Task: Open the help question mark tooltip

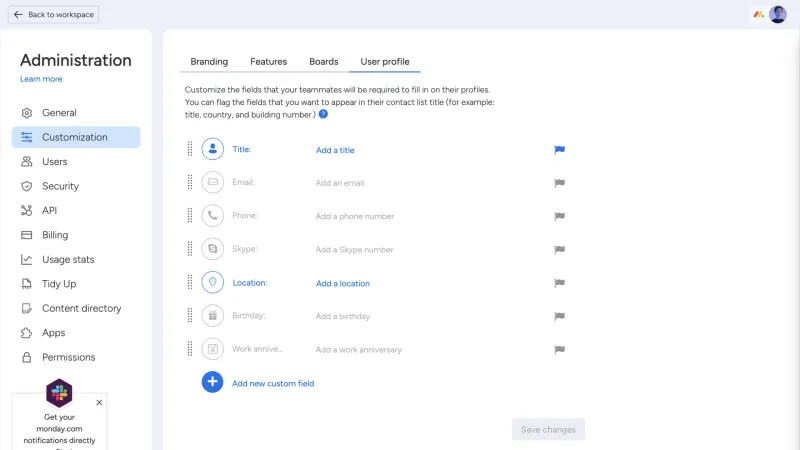Action: pos(323,114)
